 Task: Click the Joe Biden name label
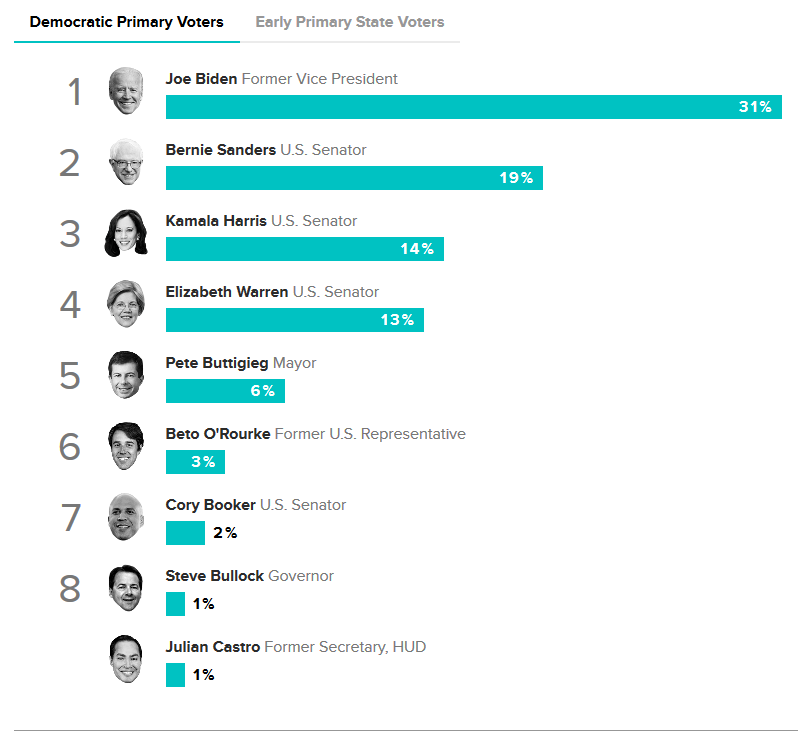coord(201,79)
